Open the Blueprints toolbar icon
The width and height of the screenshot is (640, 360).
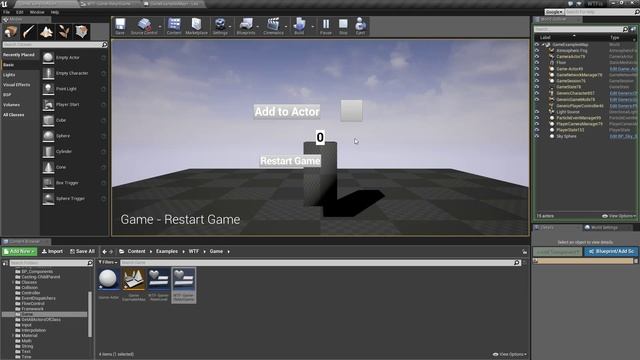coord(246,26)
